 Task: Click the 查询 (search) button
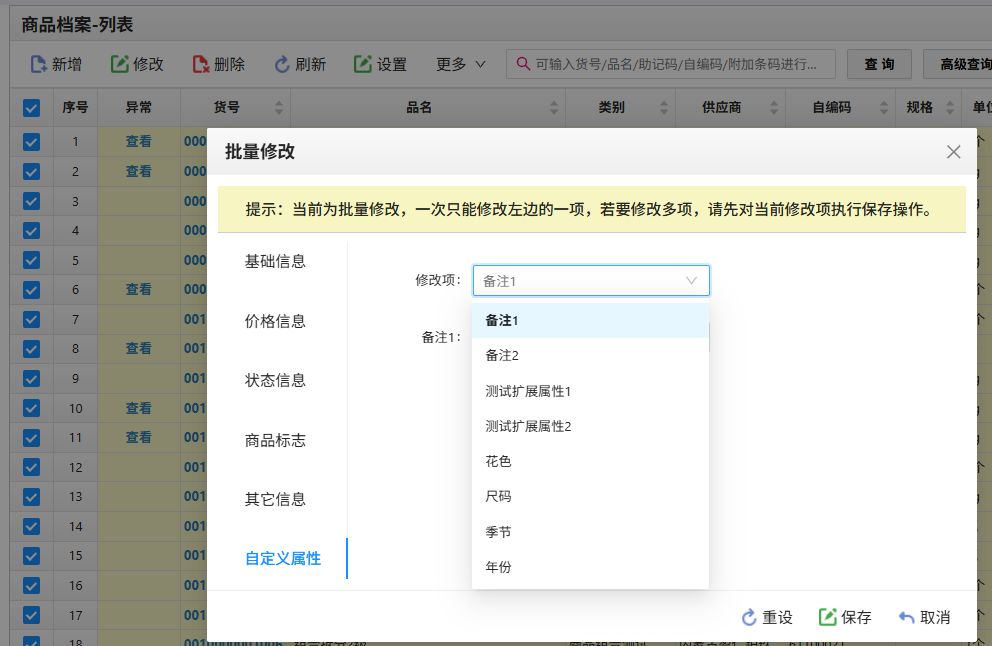(879, 64)
